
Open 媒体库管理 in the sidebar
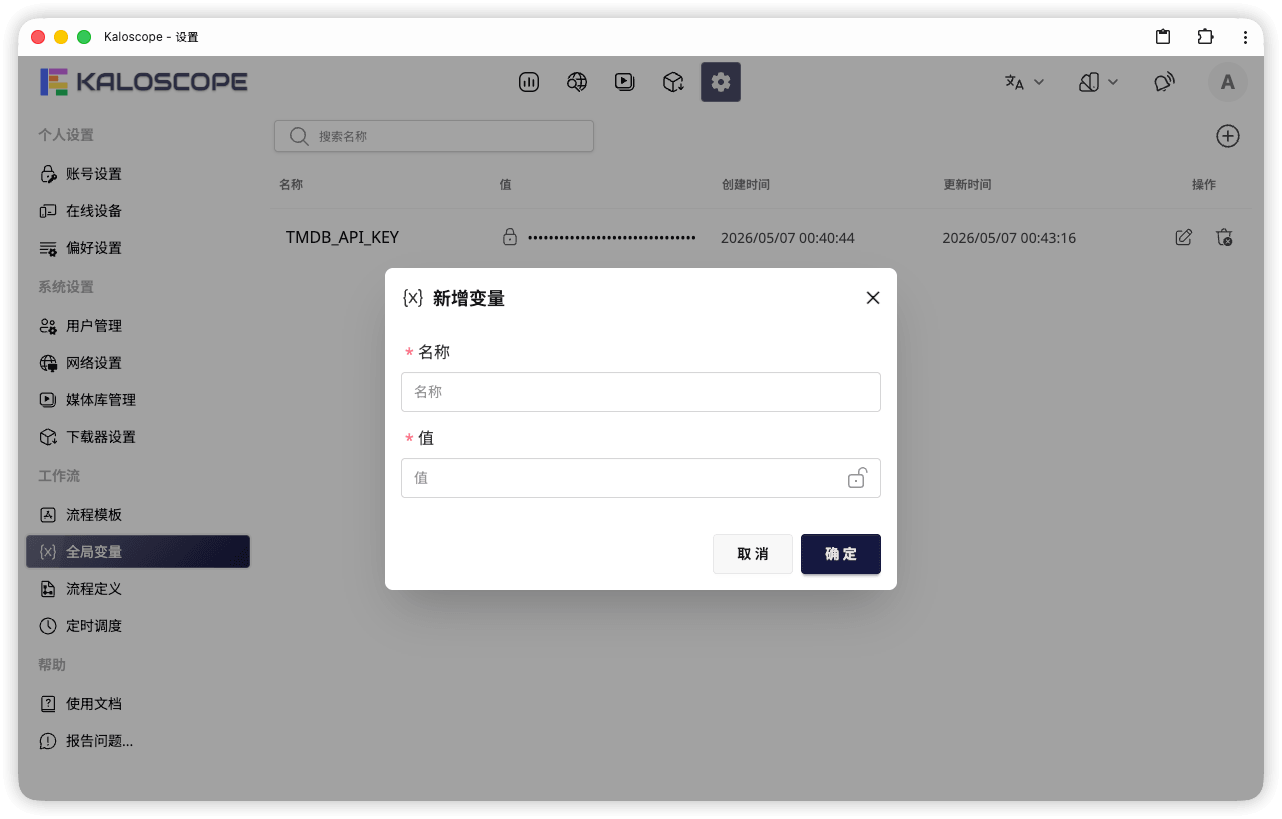pos(138,400)
